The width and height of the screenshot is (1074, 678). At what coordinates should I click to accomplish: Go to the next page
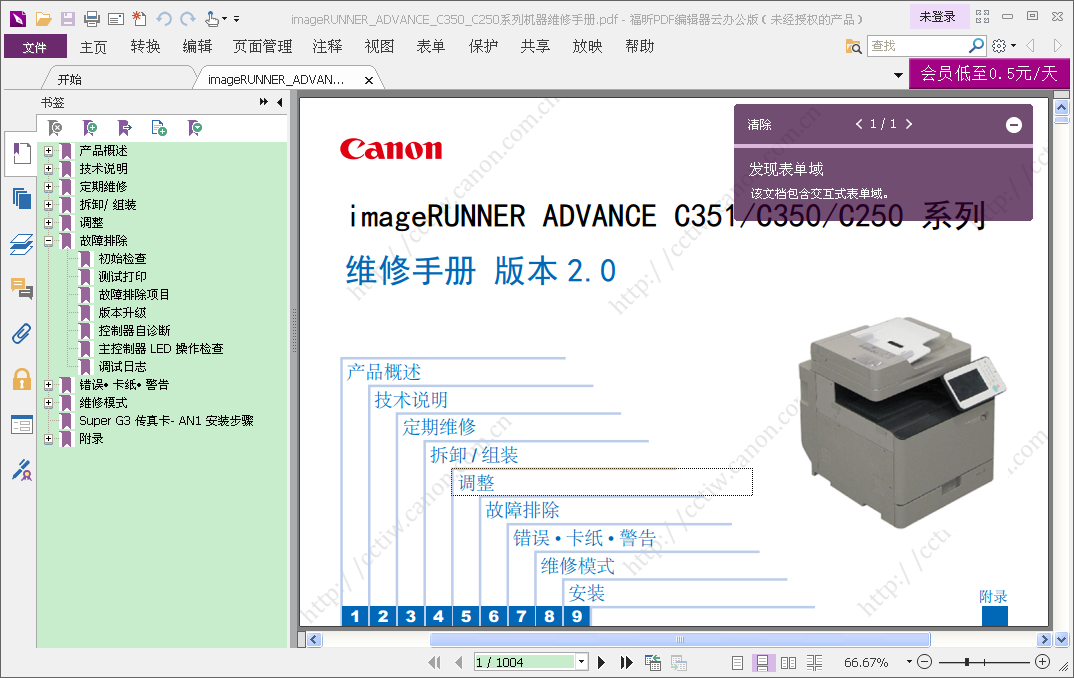[601, 662]
